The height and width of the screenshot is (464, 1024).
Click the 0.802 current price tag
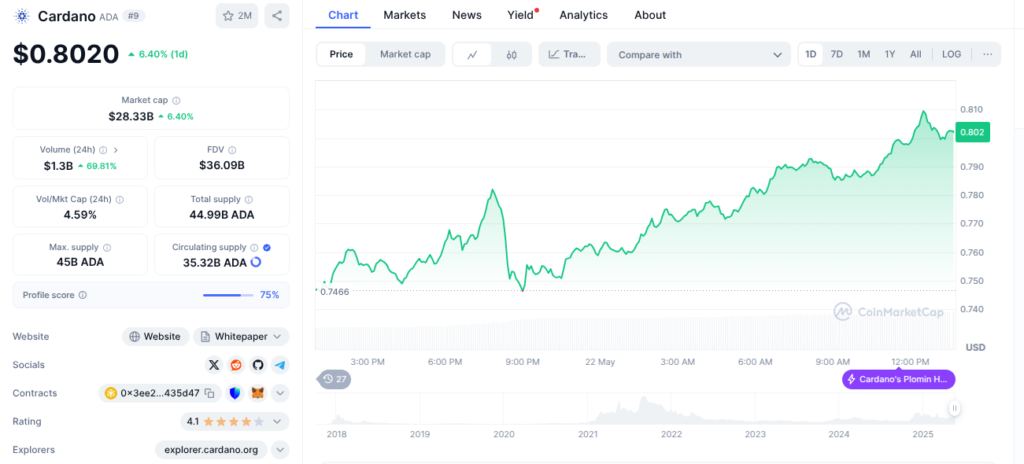[972, 132]
